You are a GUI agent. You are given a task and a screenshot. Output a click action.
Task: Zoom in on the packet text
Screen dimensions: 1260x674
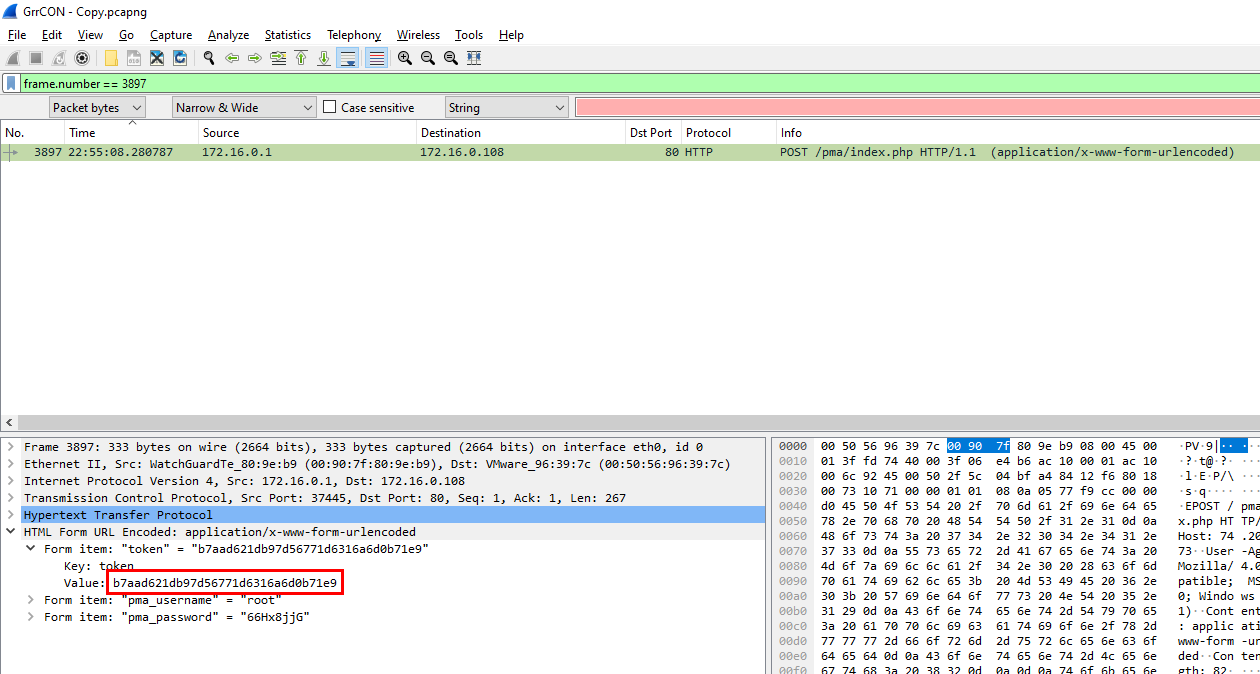[405, 58]
